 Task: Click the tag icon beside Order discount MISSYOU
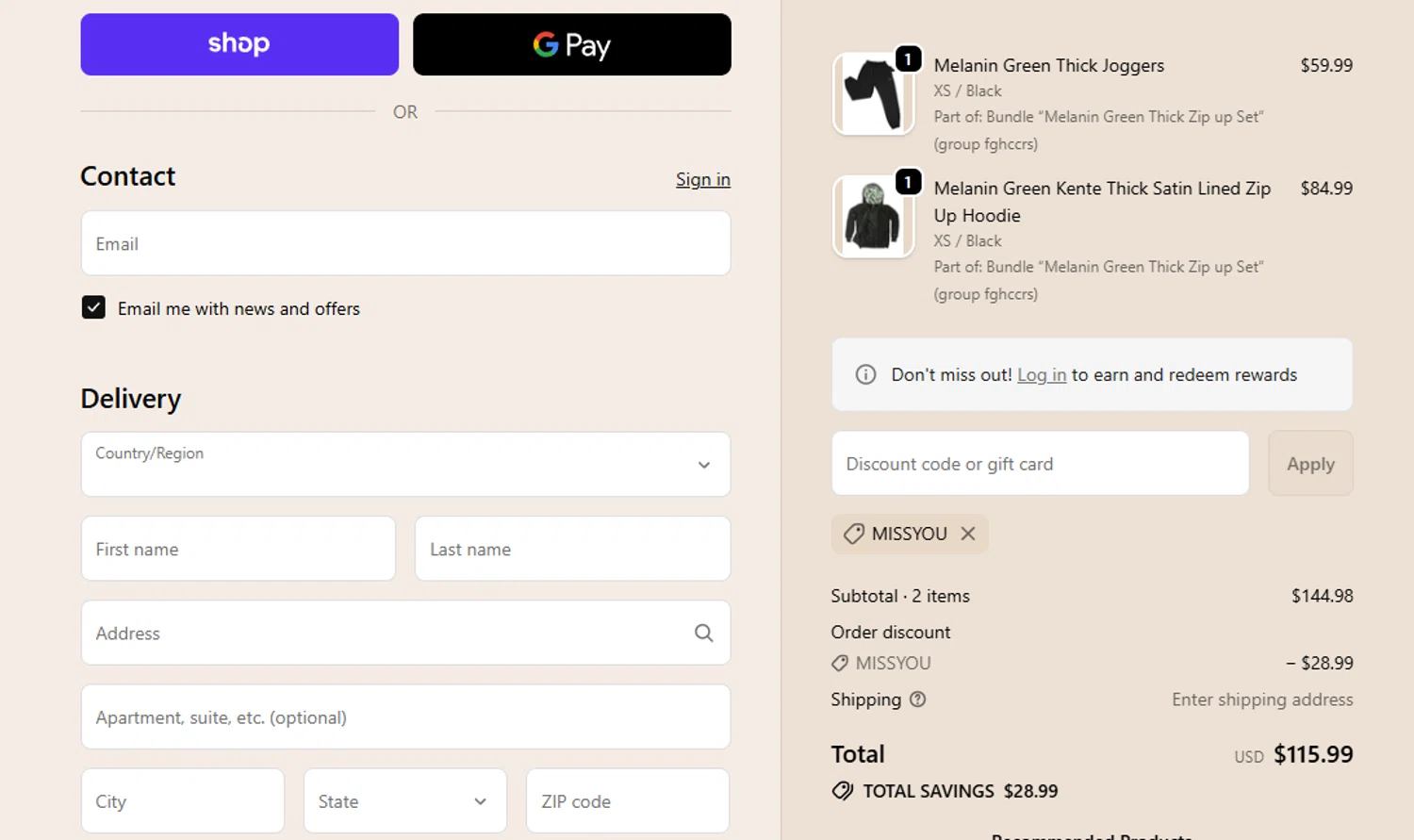pyautogui.click(x=840, y=663)
